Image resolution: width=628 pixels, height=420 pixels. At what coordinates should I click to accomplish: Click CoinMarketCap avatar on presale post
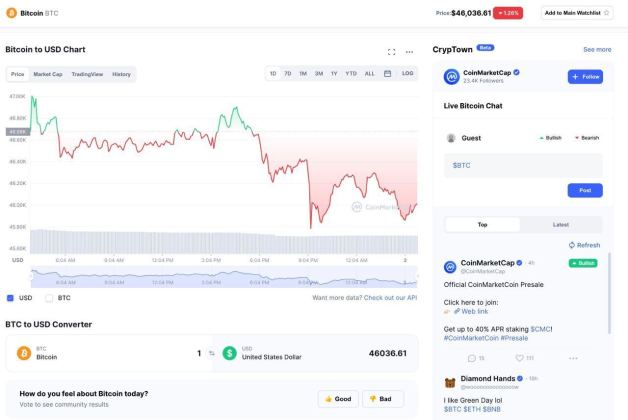pos(450,267)
